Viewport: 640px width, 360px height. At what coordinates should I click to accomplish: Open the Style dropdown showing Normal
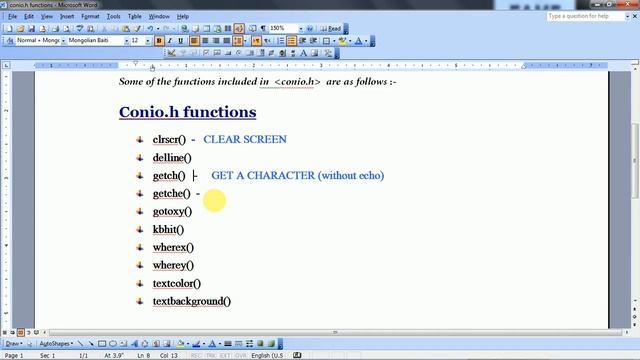coord(63,41)
